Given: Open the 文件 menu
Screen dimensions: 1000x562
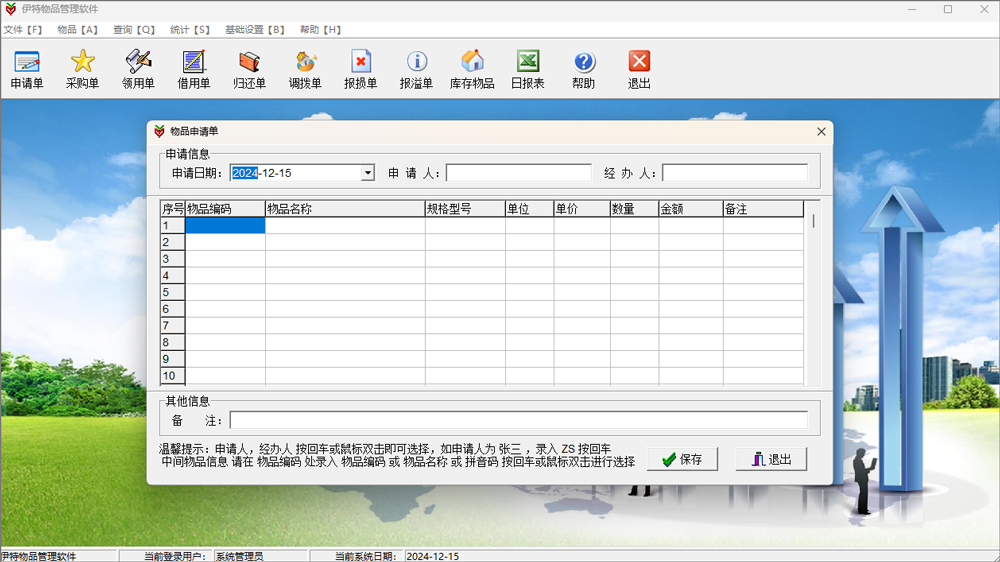Looking at the screenshot, I should [23, 30].
